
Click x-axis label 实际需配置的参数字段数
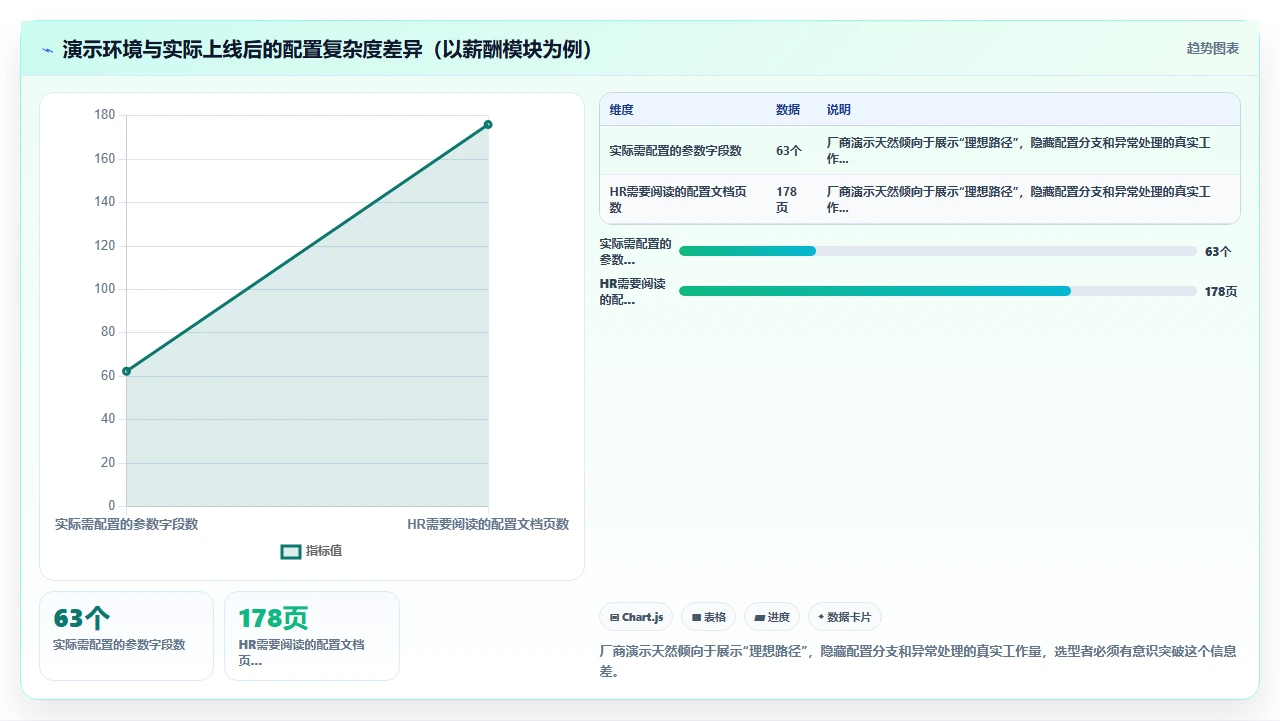tap(126, 524)
